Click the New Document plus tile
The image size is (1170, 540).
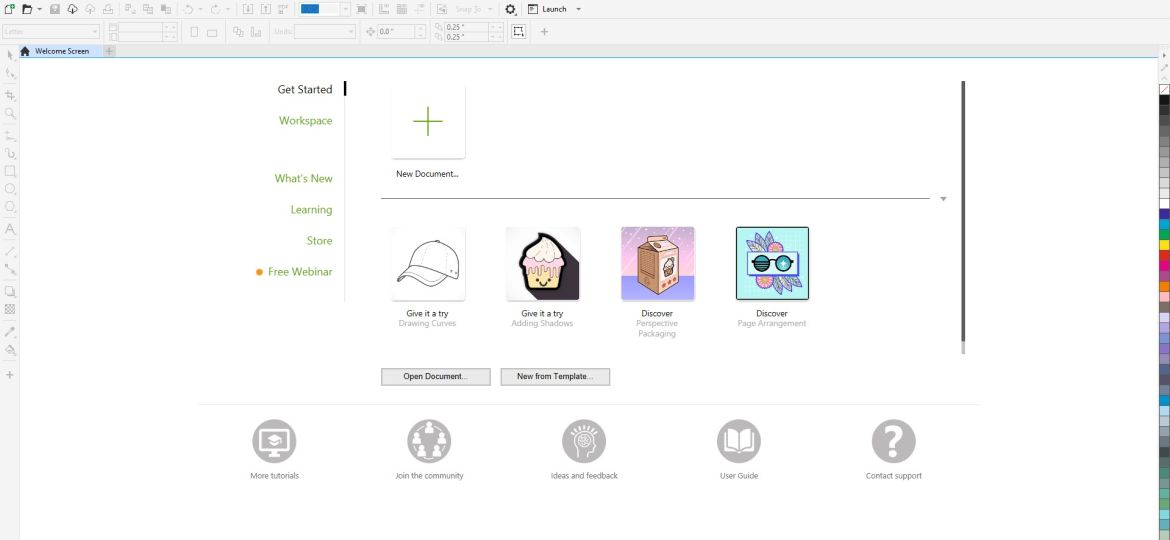point(428,122)
